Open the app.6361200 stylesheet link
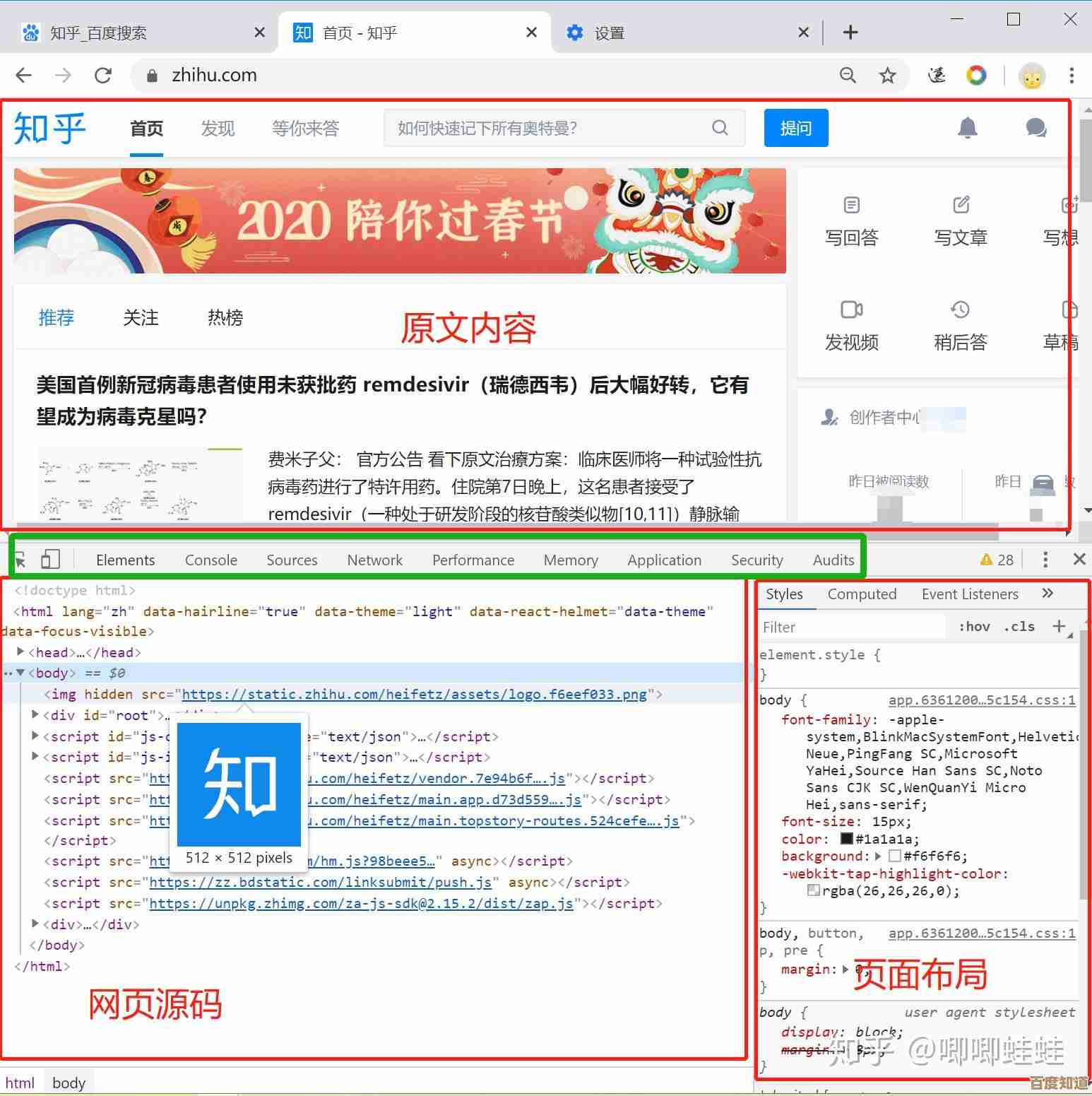This screenshot has width=1092, height=1096. [981, 700]
